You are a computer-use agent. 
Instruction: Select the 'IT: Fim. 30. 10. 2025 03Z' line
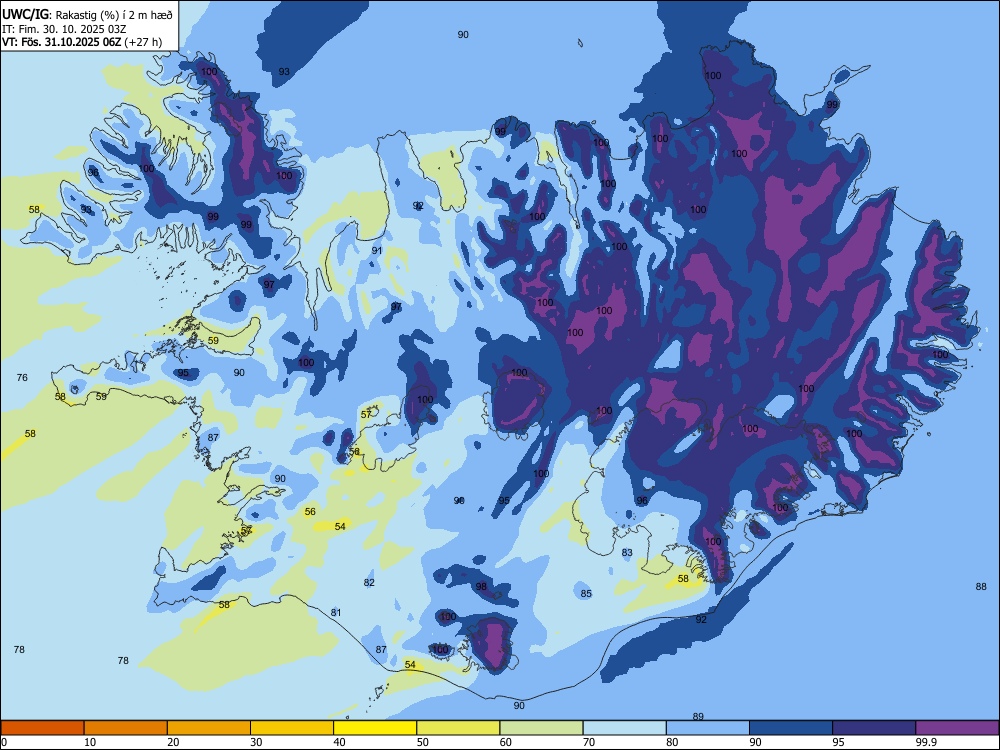(x=64, y=29)
